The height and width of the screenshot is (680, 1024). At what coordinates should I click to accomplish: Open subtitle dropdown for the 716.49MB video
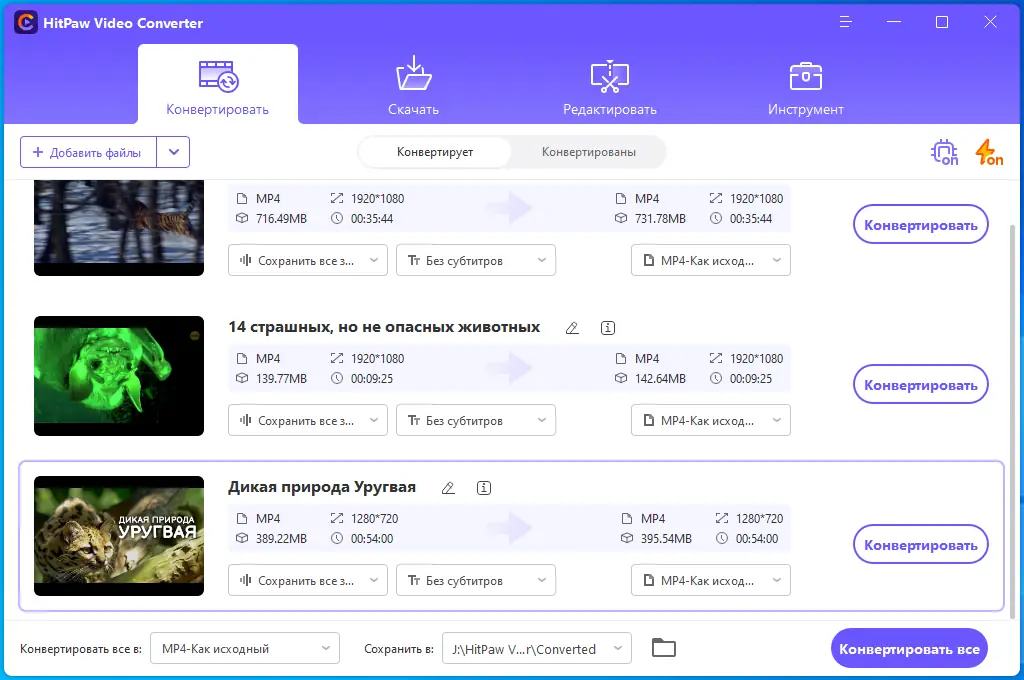(x=476, y=260)
